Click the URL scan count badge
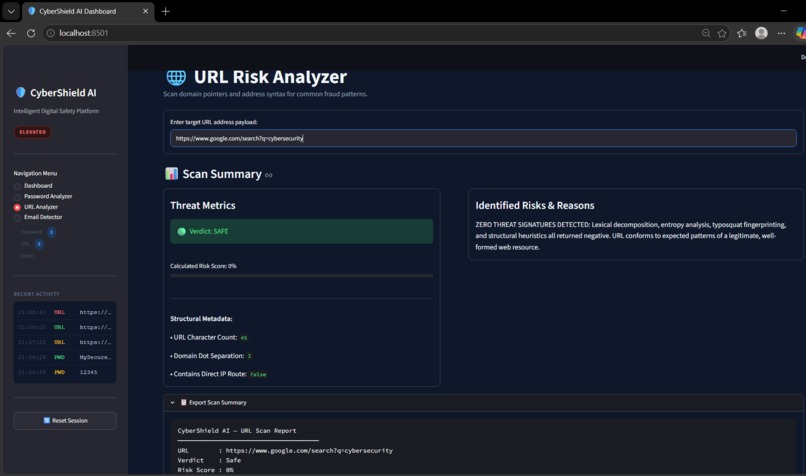The height and width of the screenshot is (476, 806). (x=39, y=244)
